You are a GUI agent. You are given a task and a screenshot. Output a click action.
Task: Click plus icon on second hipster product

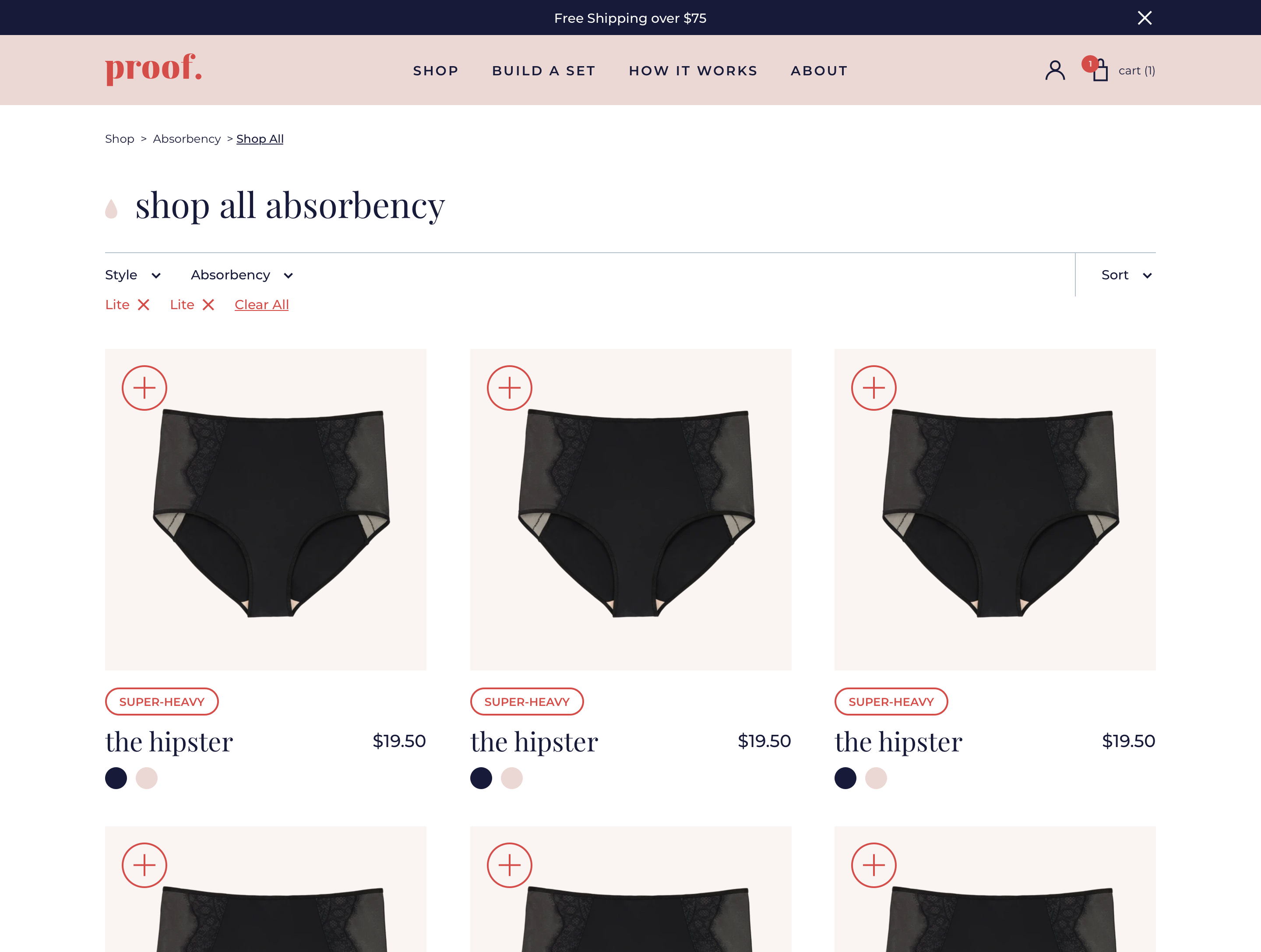point(509,388)
